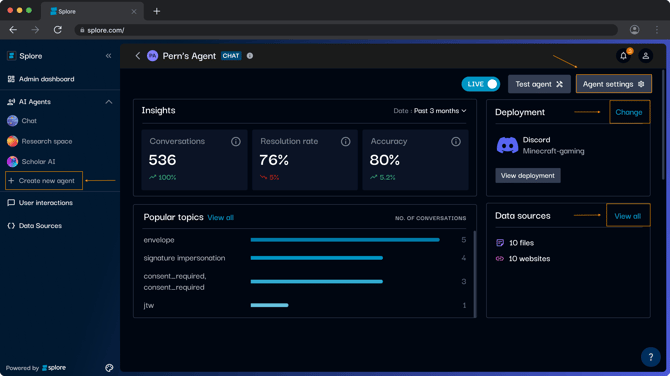Screen dimensions: 670x376
Task: Collapse the sidebar with double chevron
Action: 109,56
